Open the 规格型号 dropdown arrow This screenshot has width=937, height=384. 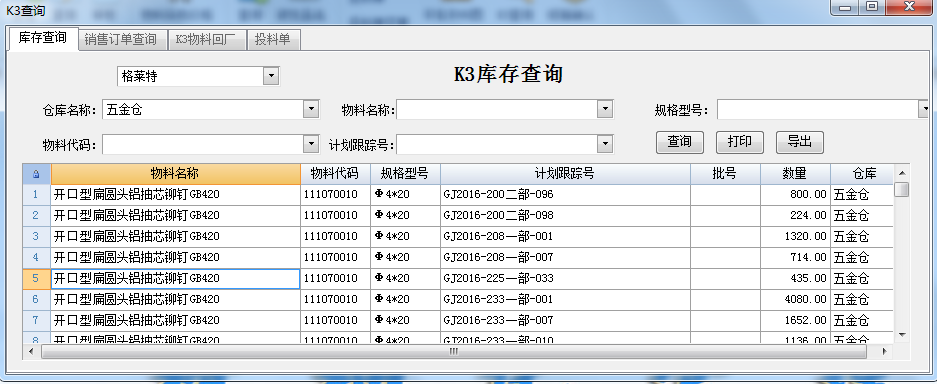point(925,109)
